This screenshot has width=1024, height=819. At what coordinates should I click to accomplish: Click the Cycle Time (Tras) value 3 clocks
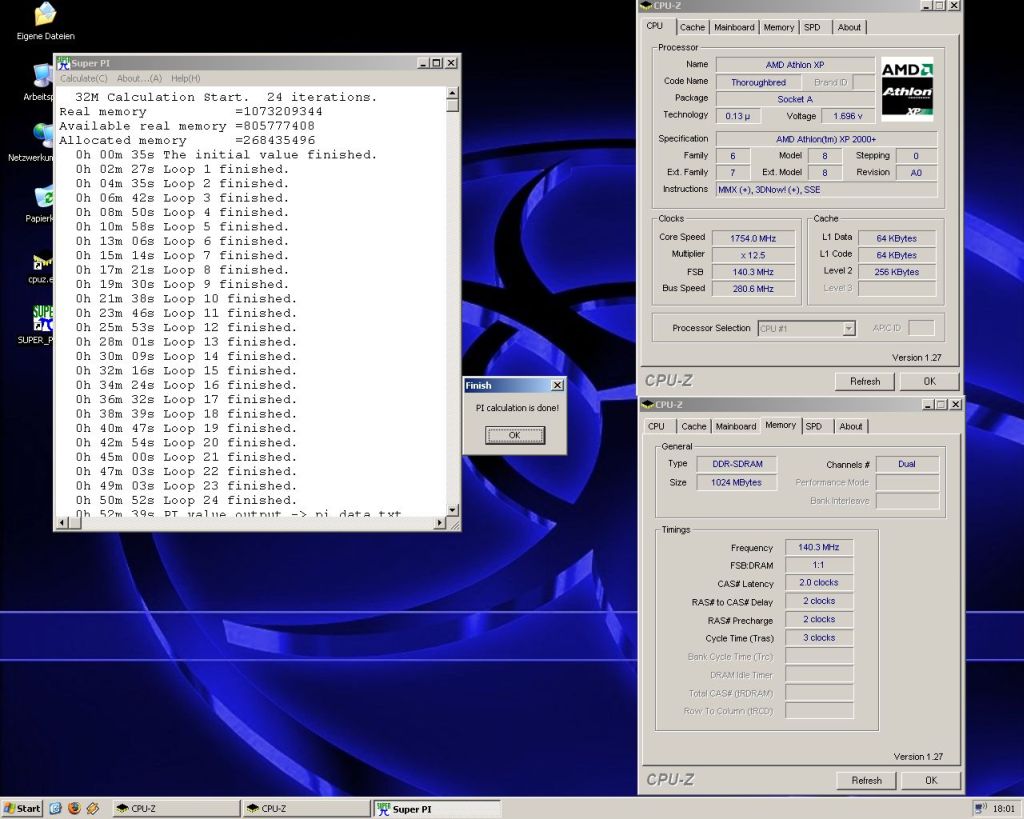[x=819, y=638]
